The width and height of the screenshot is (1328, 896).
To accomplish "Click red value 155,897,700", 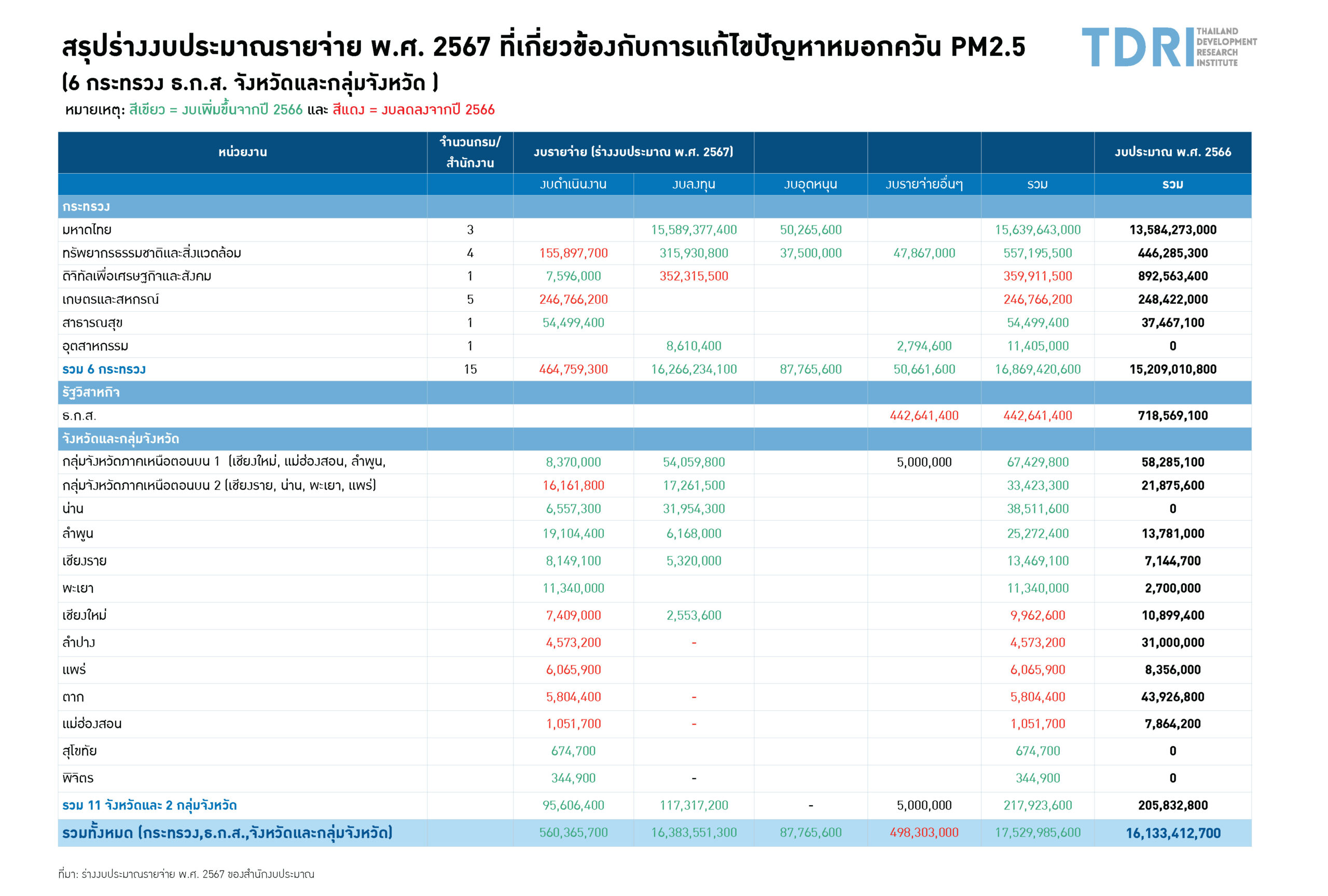I will point(573,253).
